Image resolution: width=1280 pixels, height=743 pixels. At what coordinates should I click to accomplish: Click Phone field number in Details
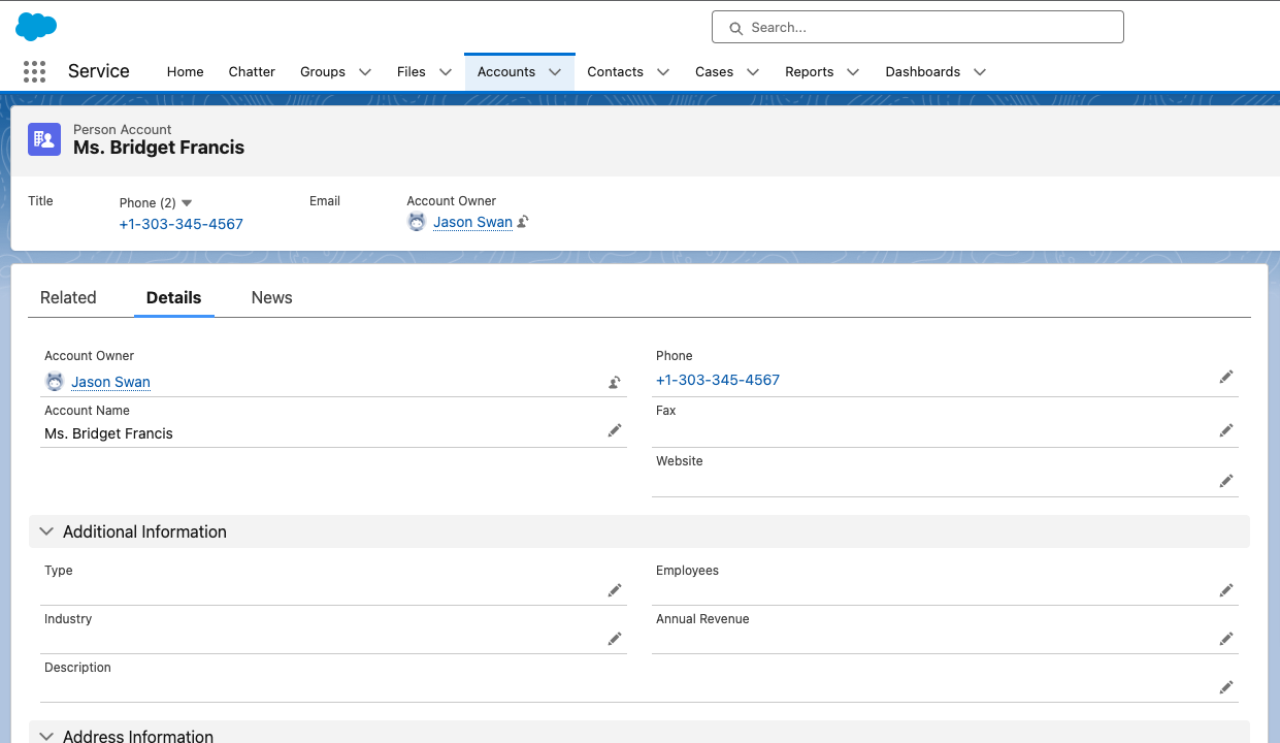[718, 380]
